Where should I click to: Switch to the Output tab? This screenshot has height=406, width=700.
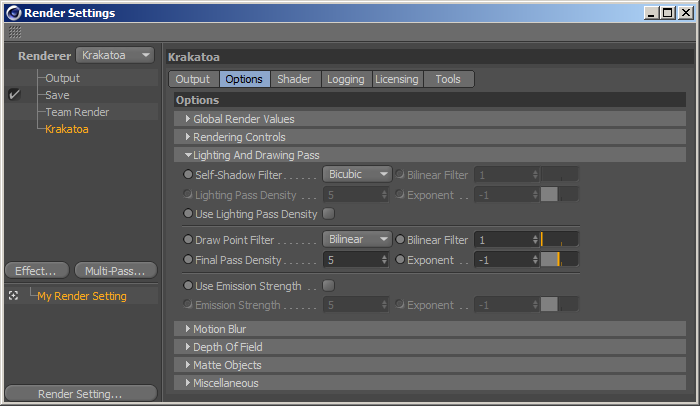(x=194, y=79)
